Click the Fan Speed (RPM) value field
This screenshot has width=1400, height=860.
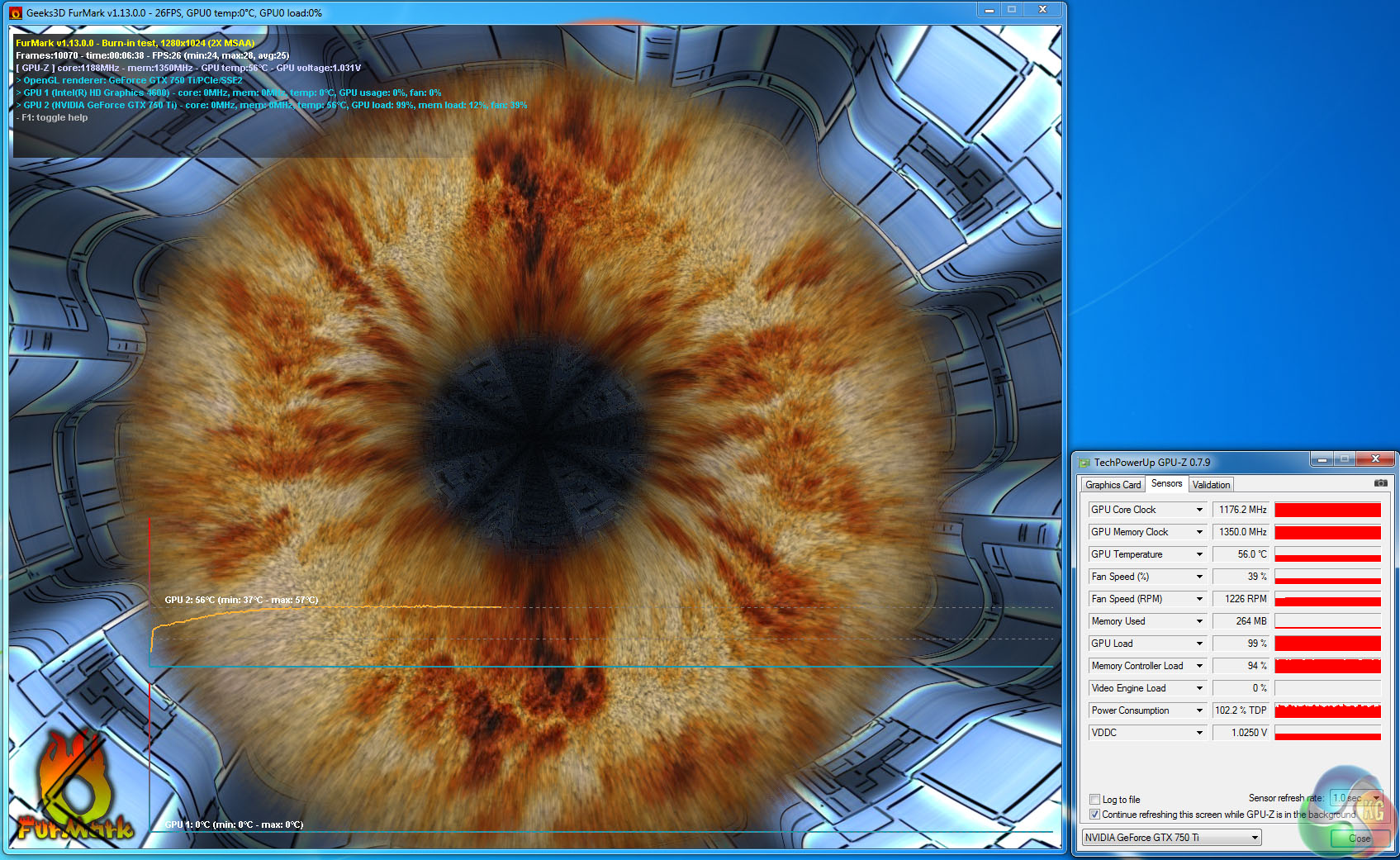1241,599
